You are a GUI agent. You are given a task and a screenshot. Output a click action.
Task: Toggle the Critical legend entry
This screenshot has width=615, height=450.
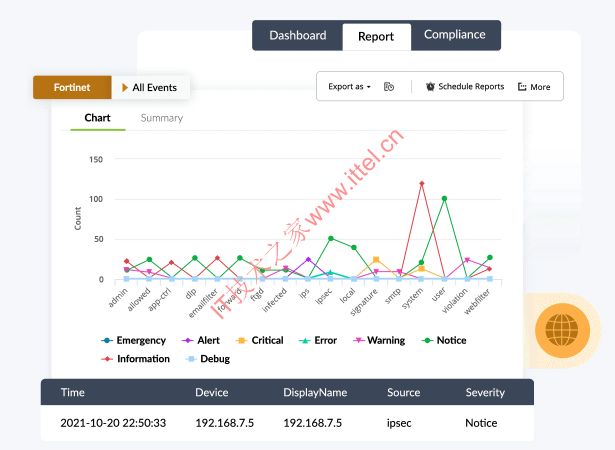[x=259, y=340]
